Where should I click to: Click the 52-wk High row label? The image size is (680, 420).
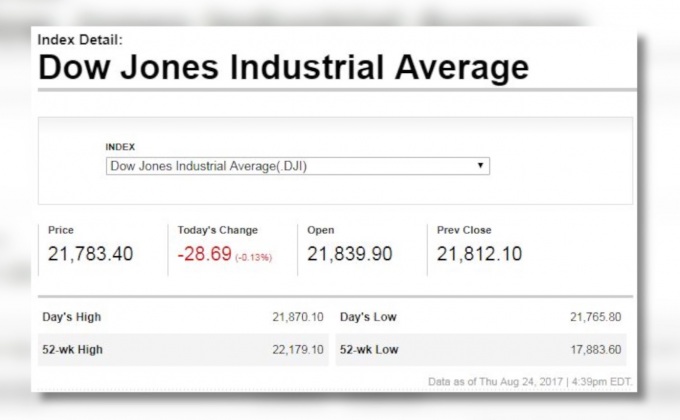point(72,350)
